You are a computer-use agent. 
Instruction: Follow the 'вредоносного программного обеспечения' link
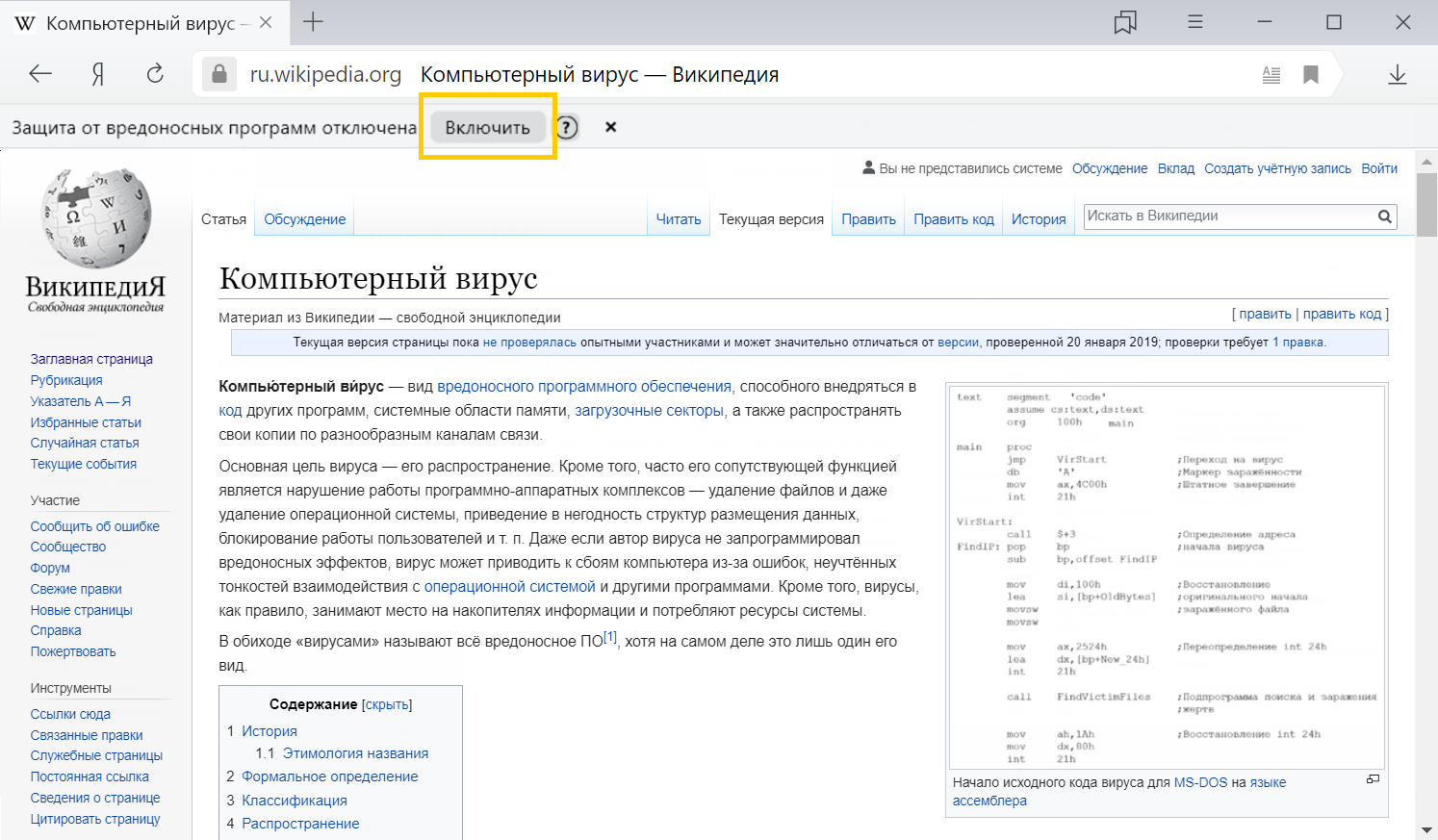[584, 387]
